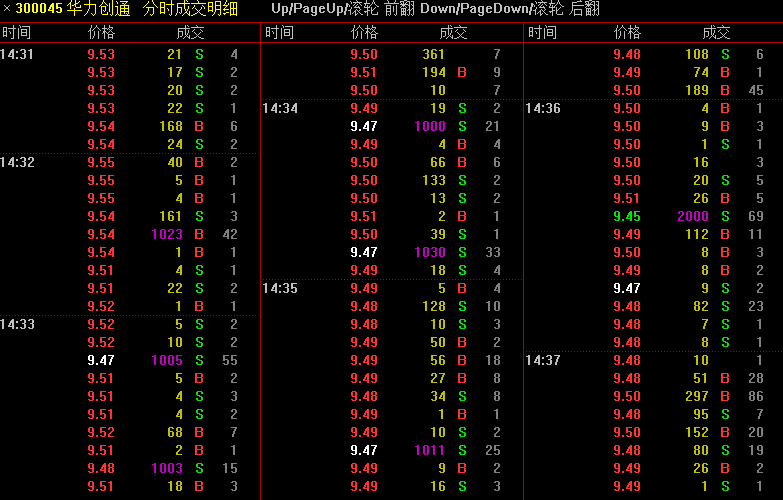
Task: Click the 133 volume entry
Action: coord(434,180)
